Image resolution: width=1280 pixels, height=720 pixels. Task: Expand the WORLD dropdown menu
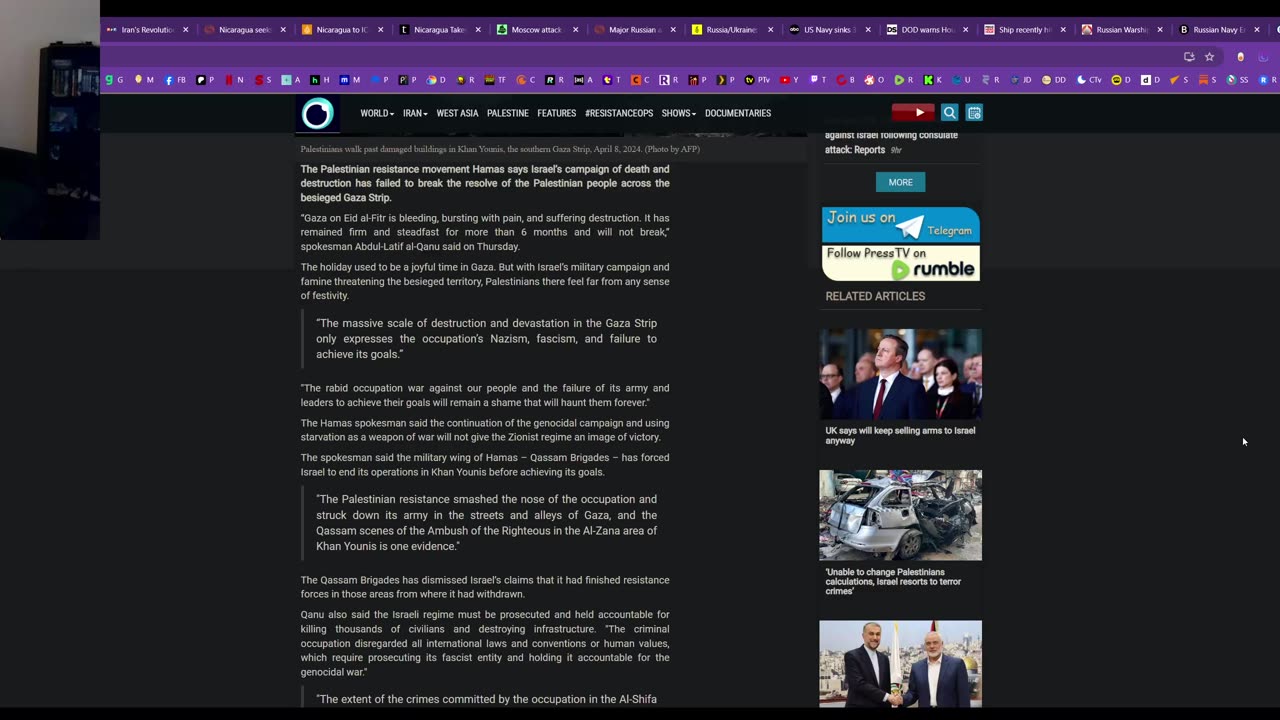pos(377,114)
